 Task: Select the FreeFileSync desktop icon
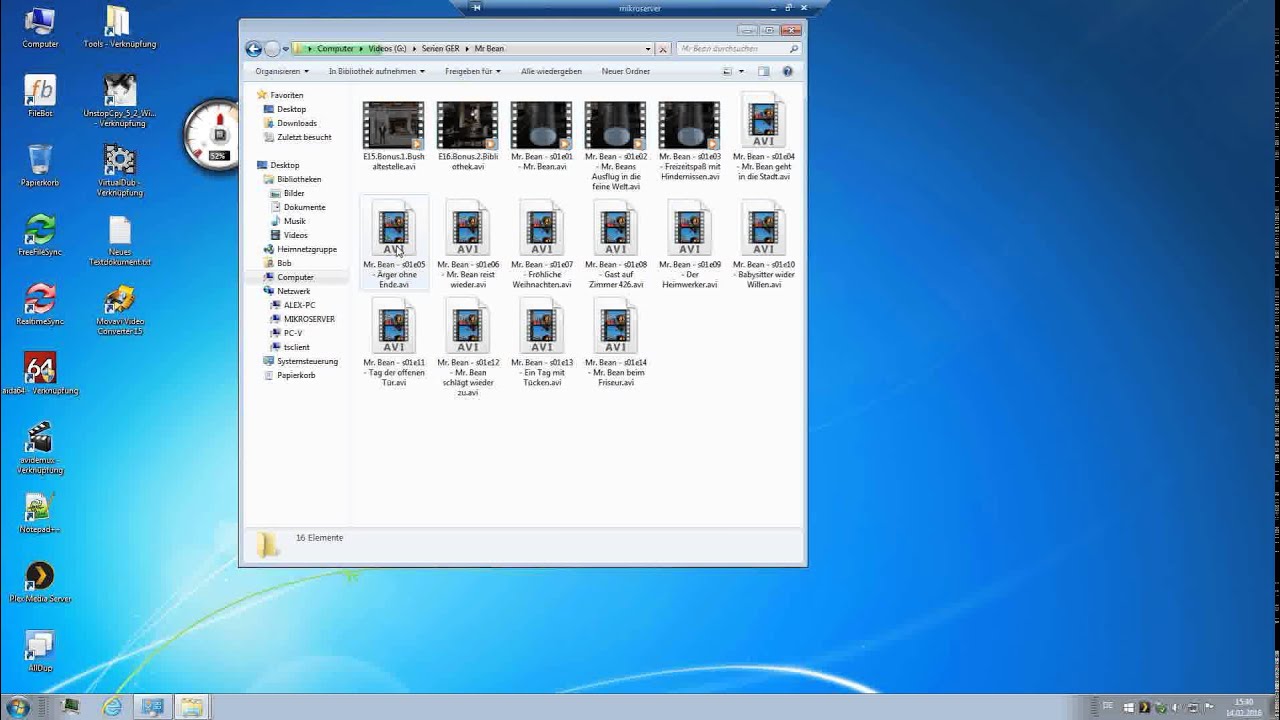(x=40, y=235)
